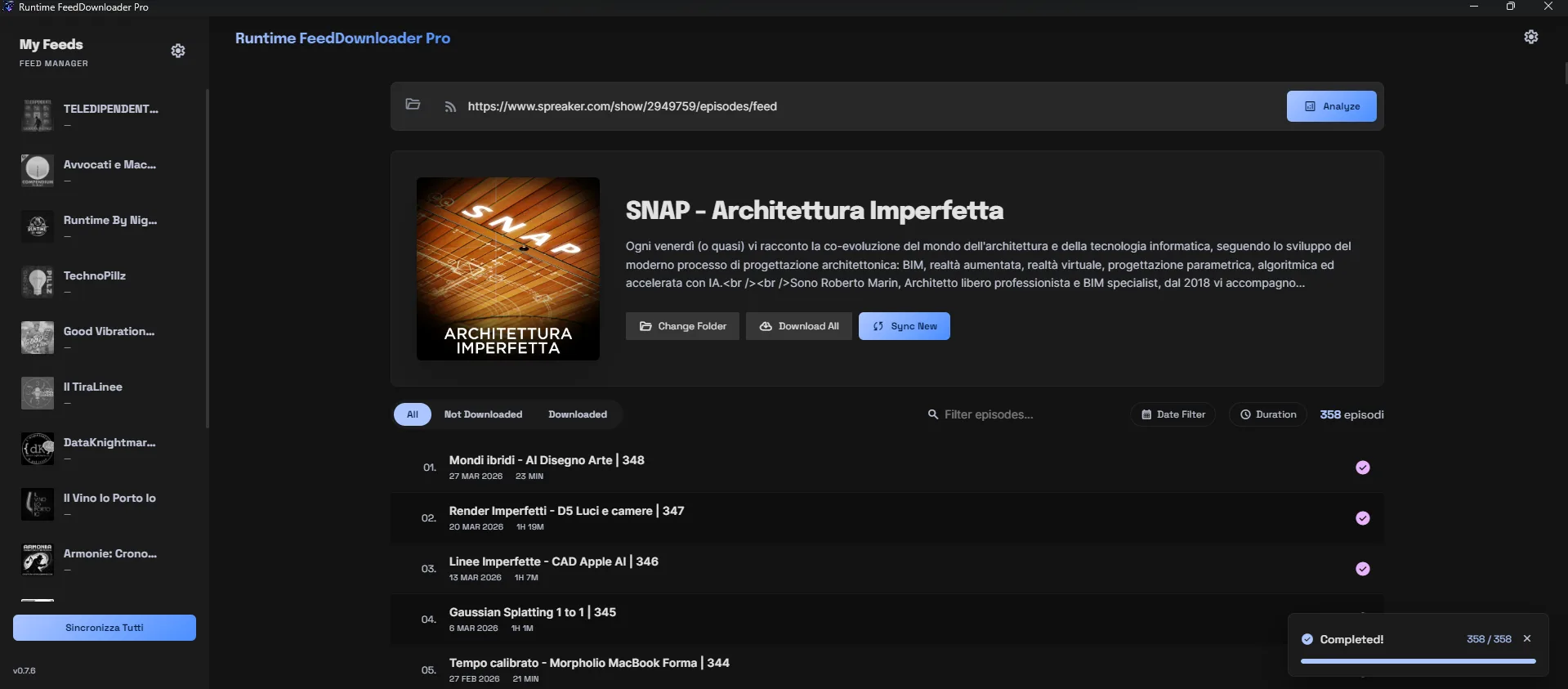Image resolution: width=1568 pixels, height=689 pixels.
Task: Click Analyze button
Action: [x=1331, y=106]
